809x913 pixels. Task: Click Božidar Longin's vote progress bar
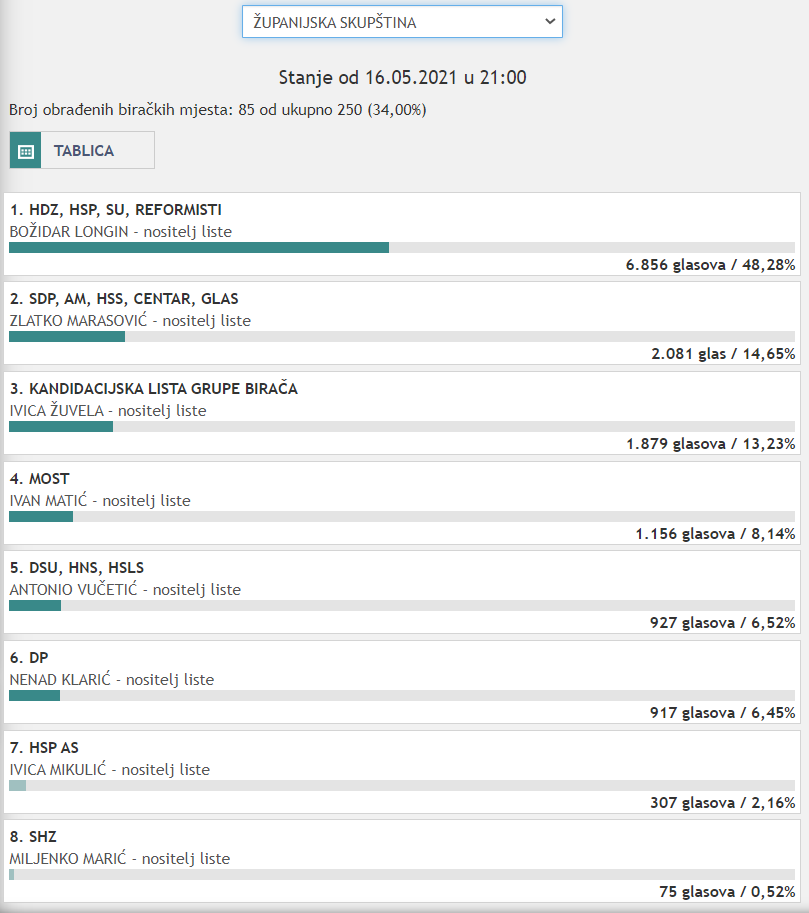pyautogui.click(x=199, y=247)
